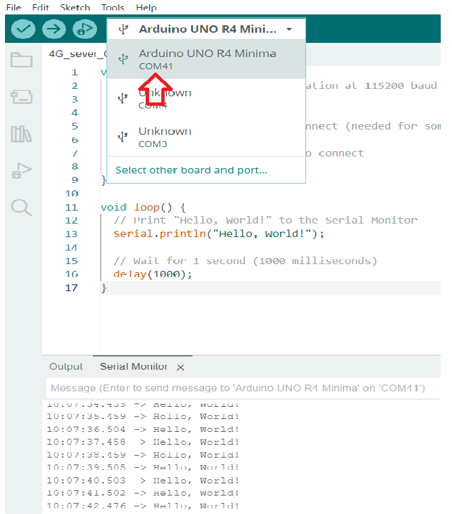Image resolution: width=452 pixels, height=514 pixels.
Task: Open the Library Manager sidebar icon
Action: [21, 134]
